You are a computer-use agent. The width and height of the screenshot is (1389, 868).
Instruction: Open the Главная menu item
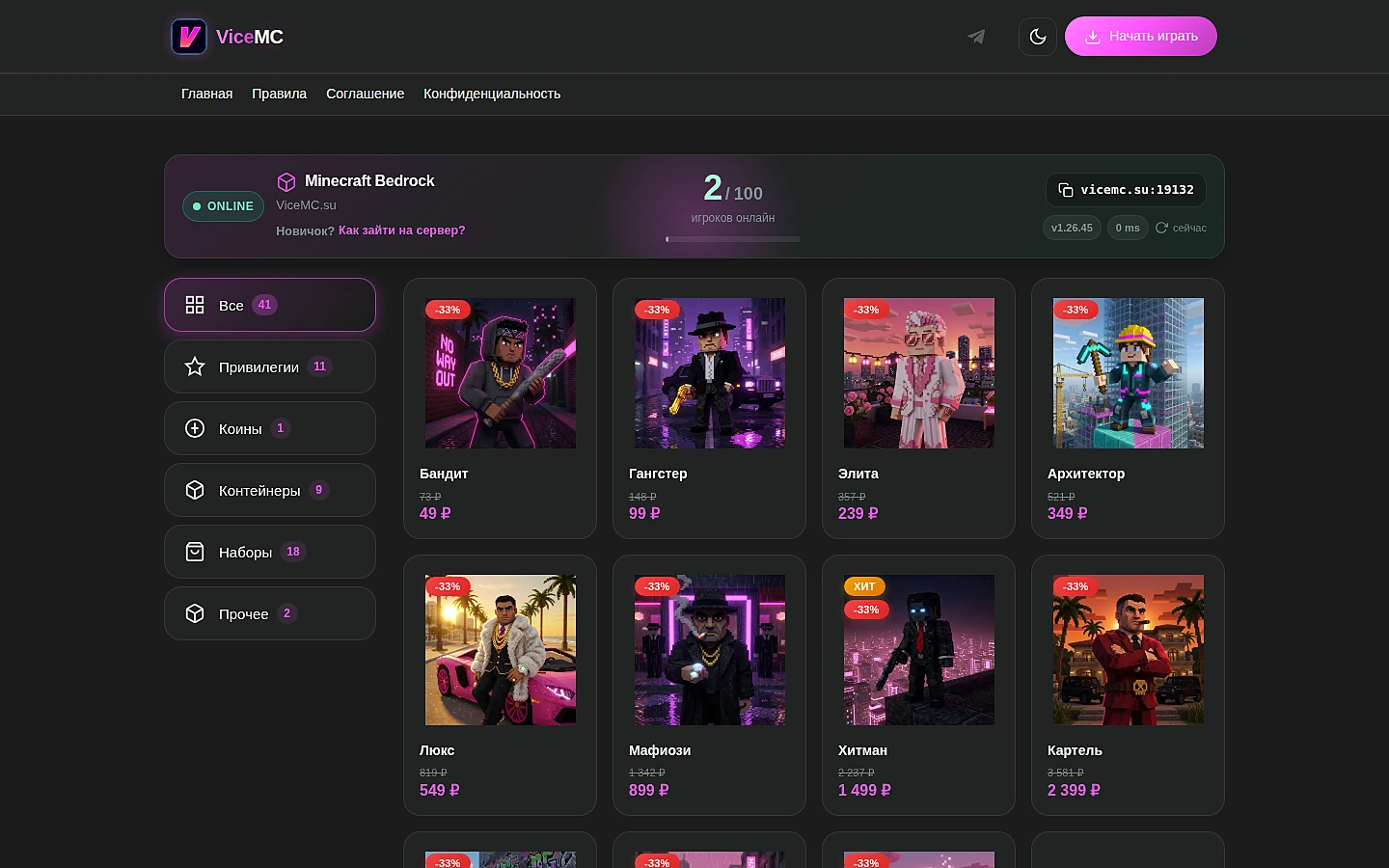click(207, 94)
